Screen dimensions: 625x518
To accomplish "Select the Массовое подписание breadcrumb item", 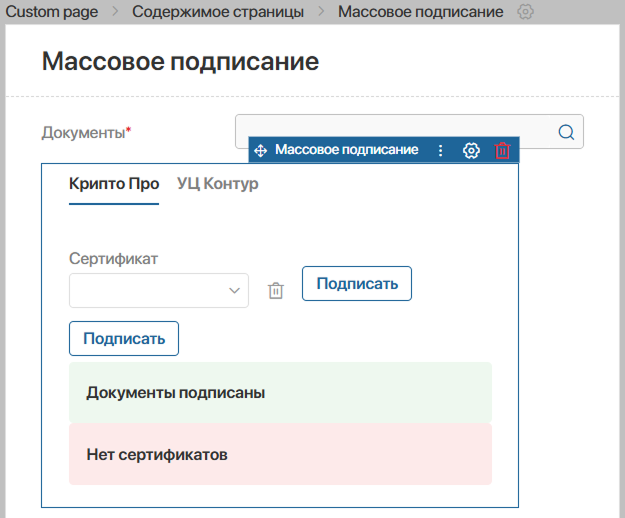I will 421,12.
